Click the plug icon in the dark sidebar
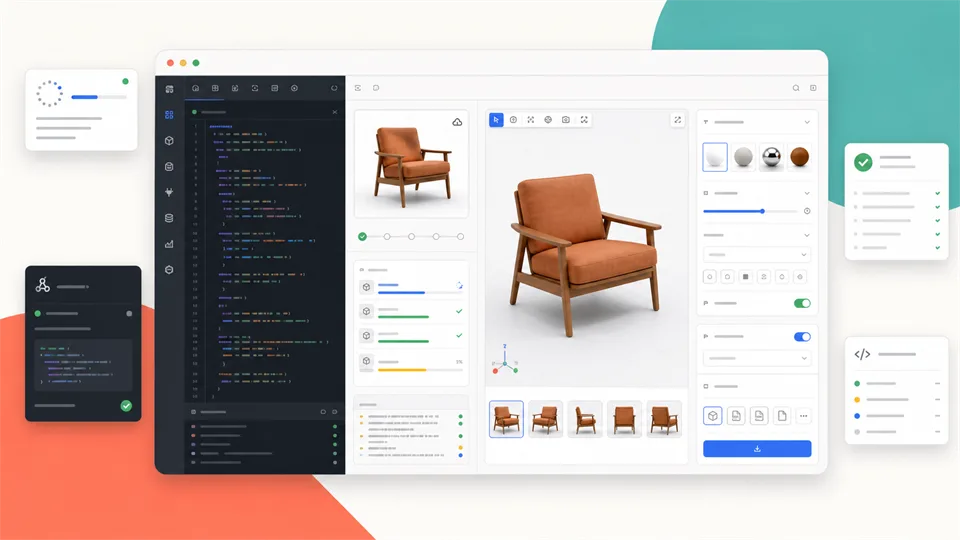960x540 pixels. [x=169, y=192]
